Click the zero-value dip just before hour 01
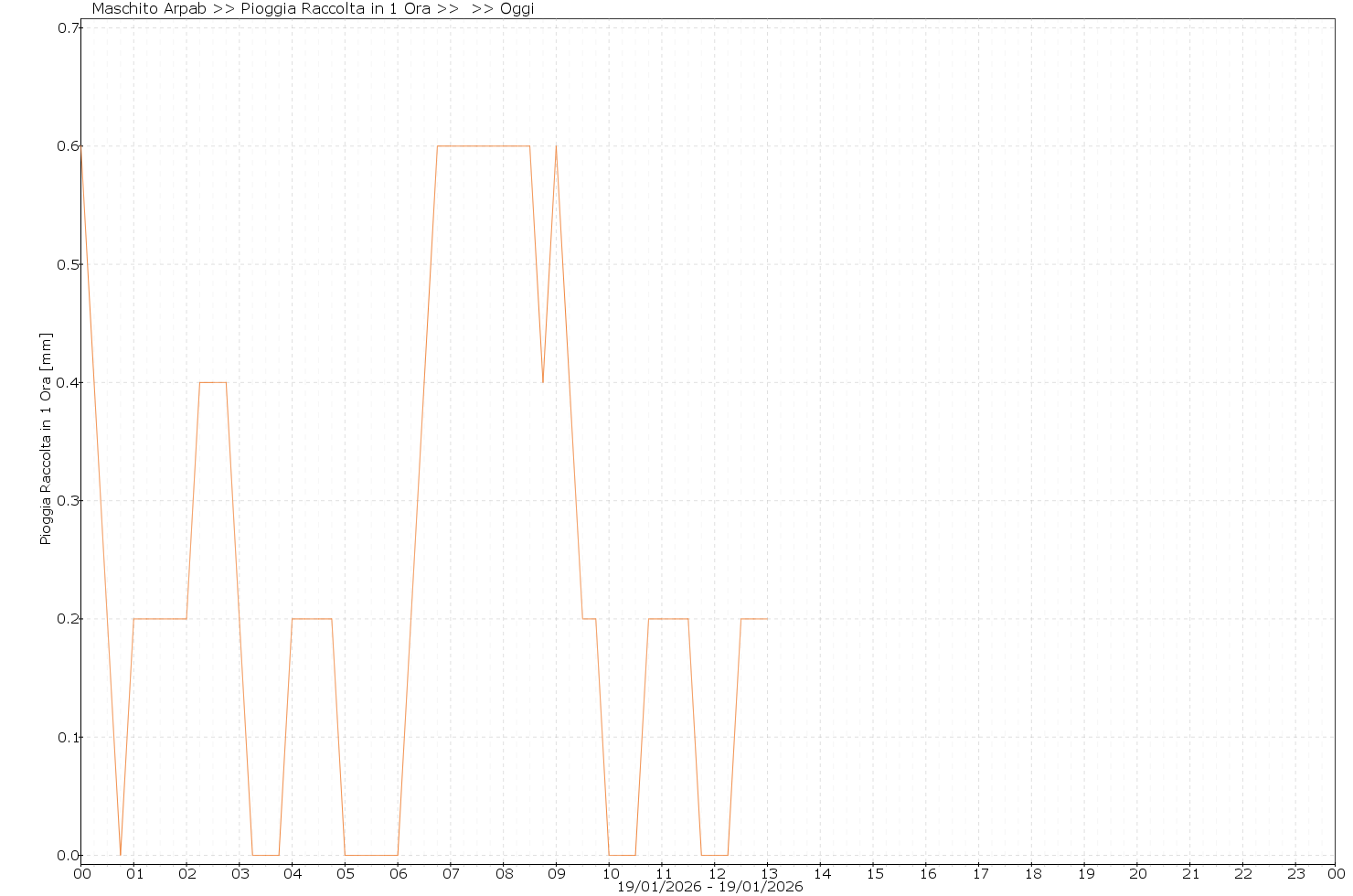 point(121,854)
